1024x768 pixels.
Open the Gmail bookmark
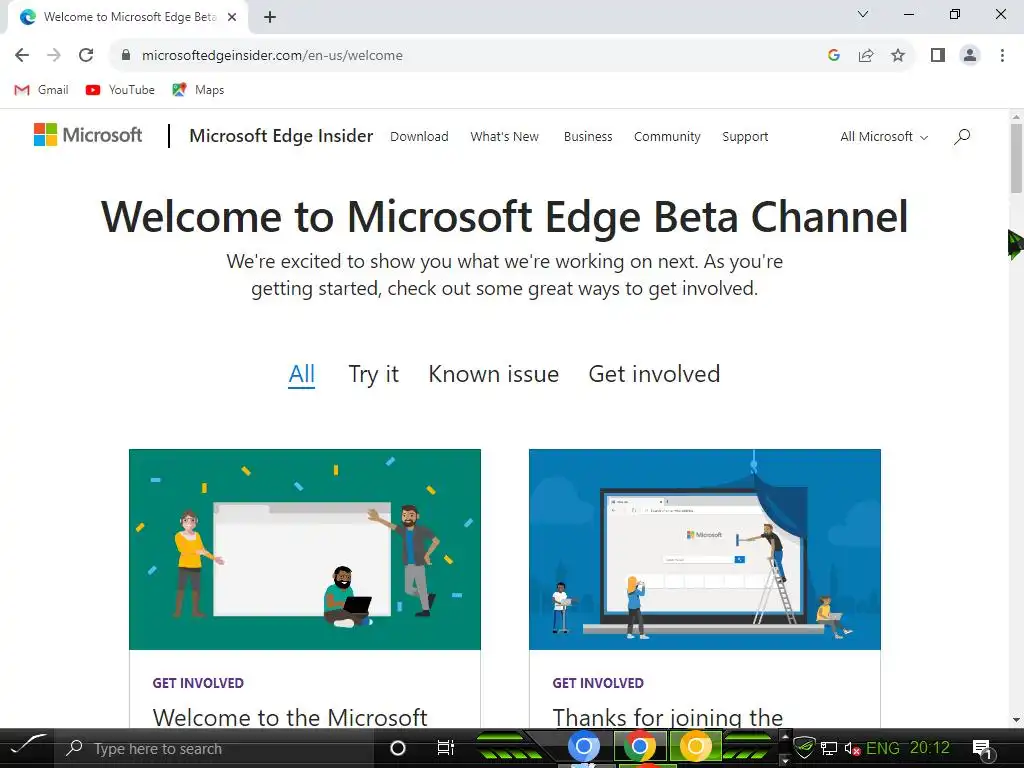pos(41,90)
